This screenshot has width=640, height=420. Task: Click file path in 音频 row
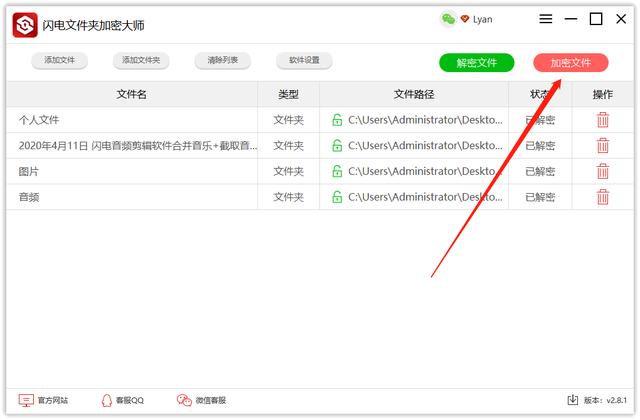(x=425, y=197)
